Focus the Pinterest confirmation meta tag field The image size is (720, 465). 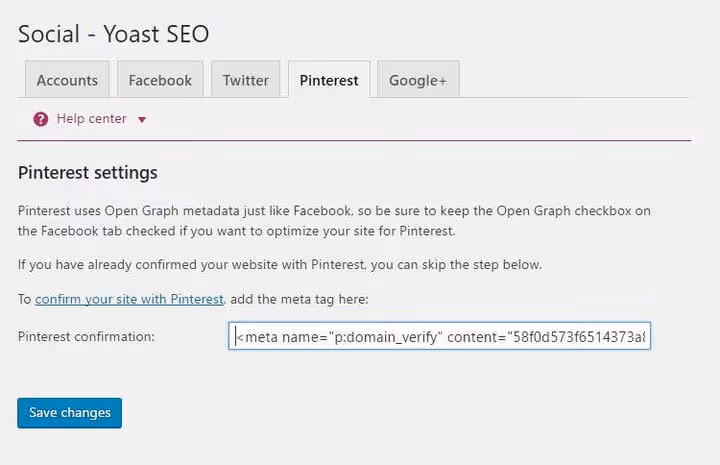point(439,336)
